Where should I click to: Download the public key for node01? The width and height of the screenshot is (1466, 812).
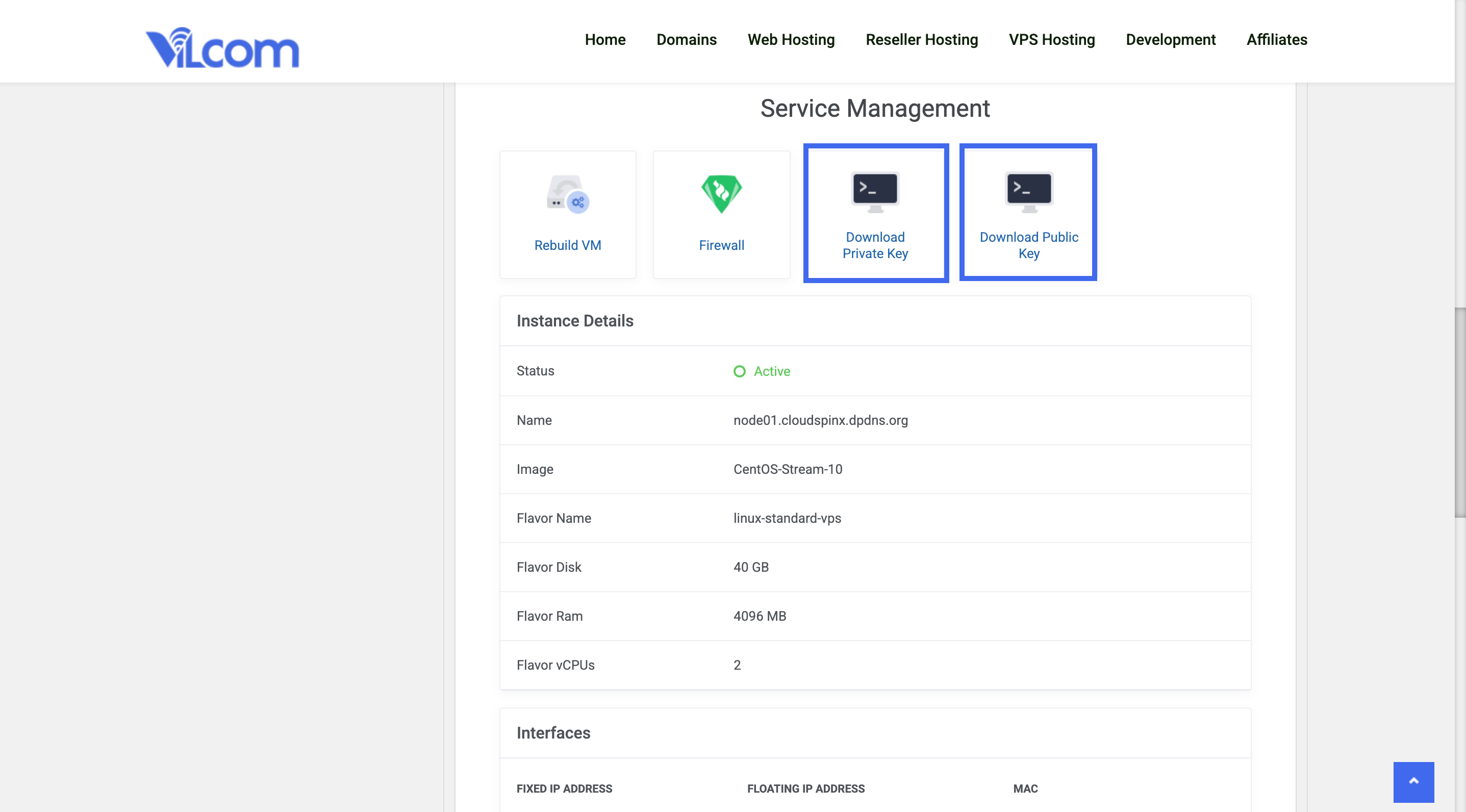point(1028,245)
